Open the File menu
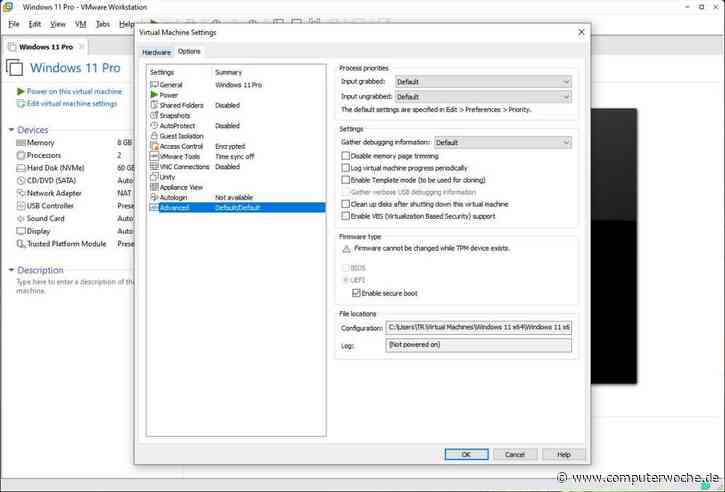The height and width of the screenshot is (492, 725). 14,24
